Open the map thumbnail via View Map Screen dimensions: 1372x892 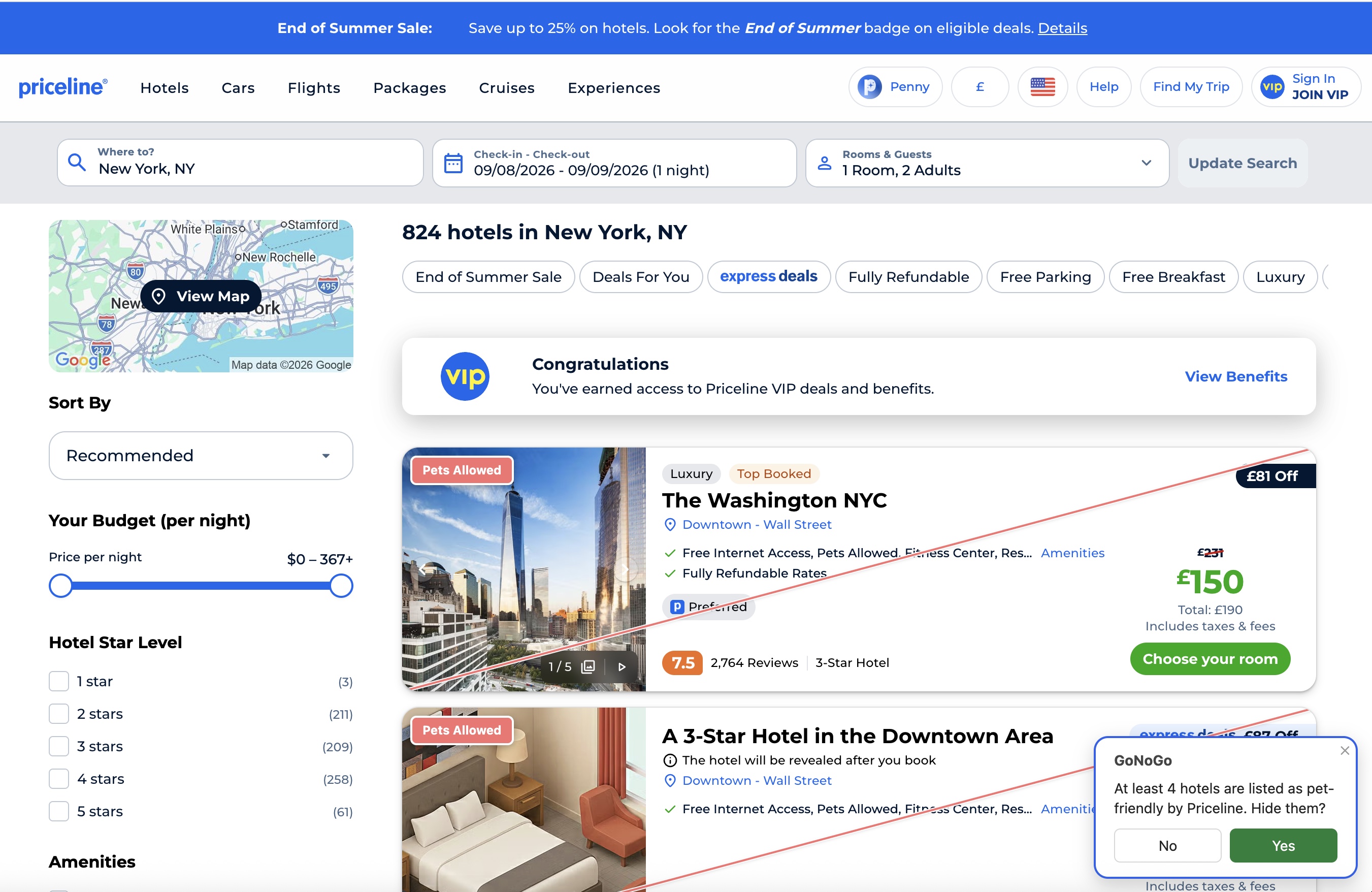pos(201,296)
